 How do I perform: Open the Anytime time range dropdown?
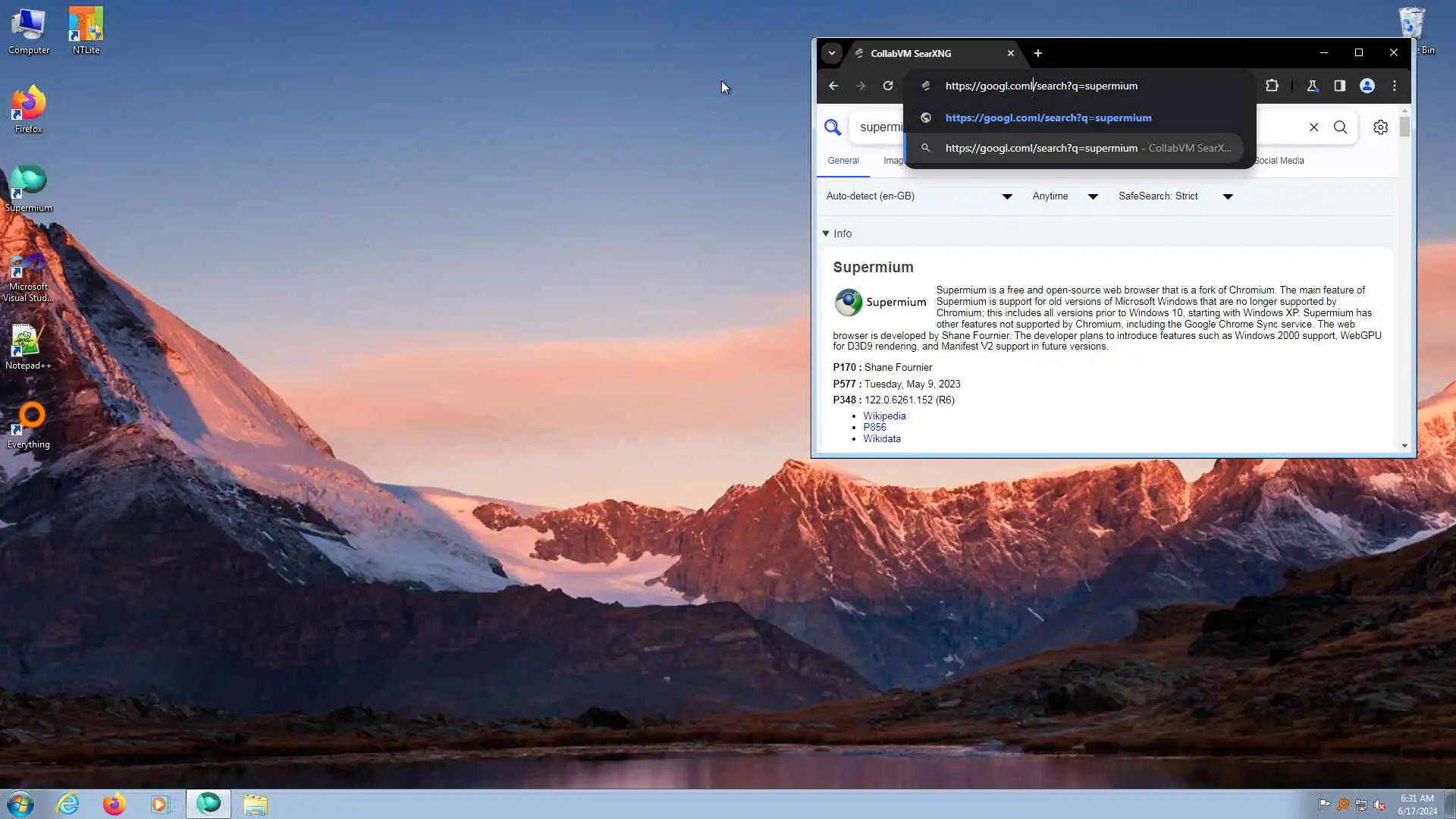click(x=1065, y=196)
